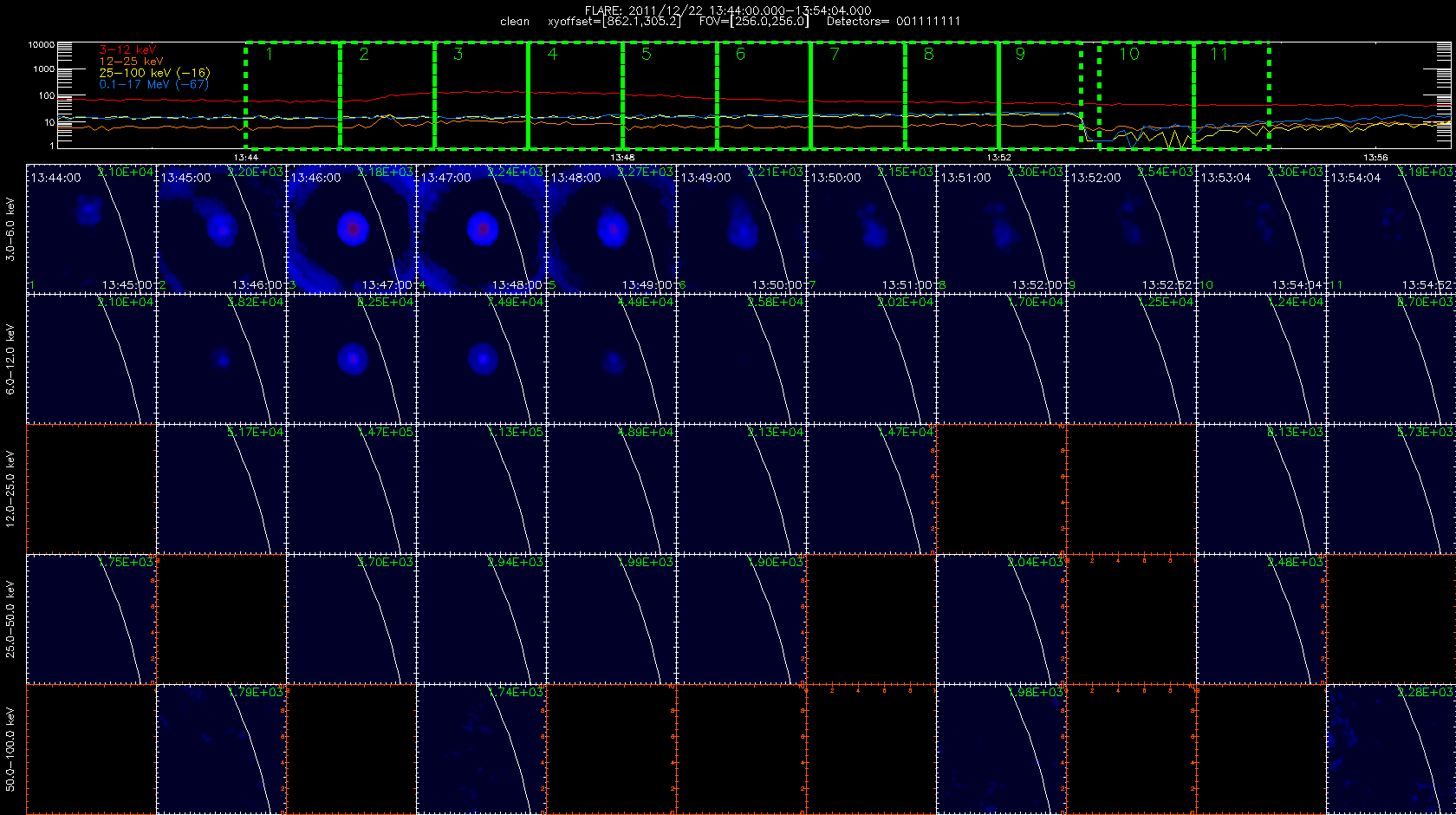
Task: Open the 3.0-6.0 keV image starting 13:45:00
Action: tap(221, 229)
